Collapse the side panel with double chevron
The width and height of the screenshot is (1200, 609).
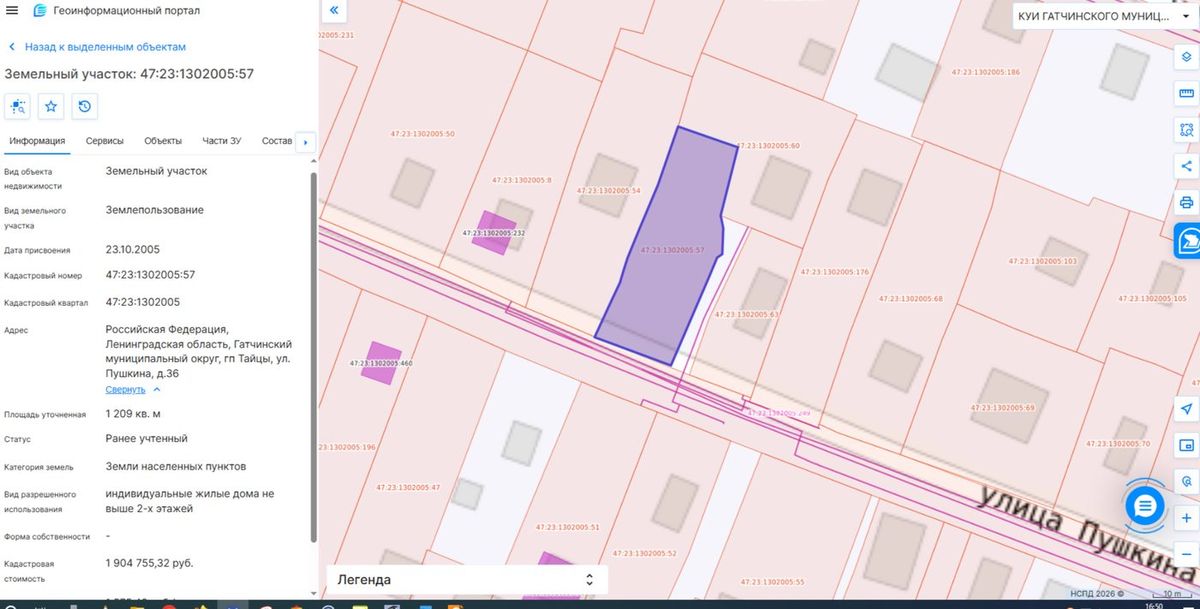tap(334, 10)
